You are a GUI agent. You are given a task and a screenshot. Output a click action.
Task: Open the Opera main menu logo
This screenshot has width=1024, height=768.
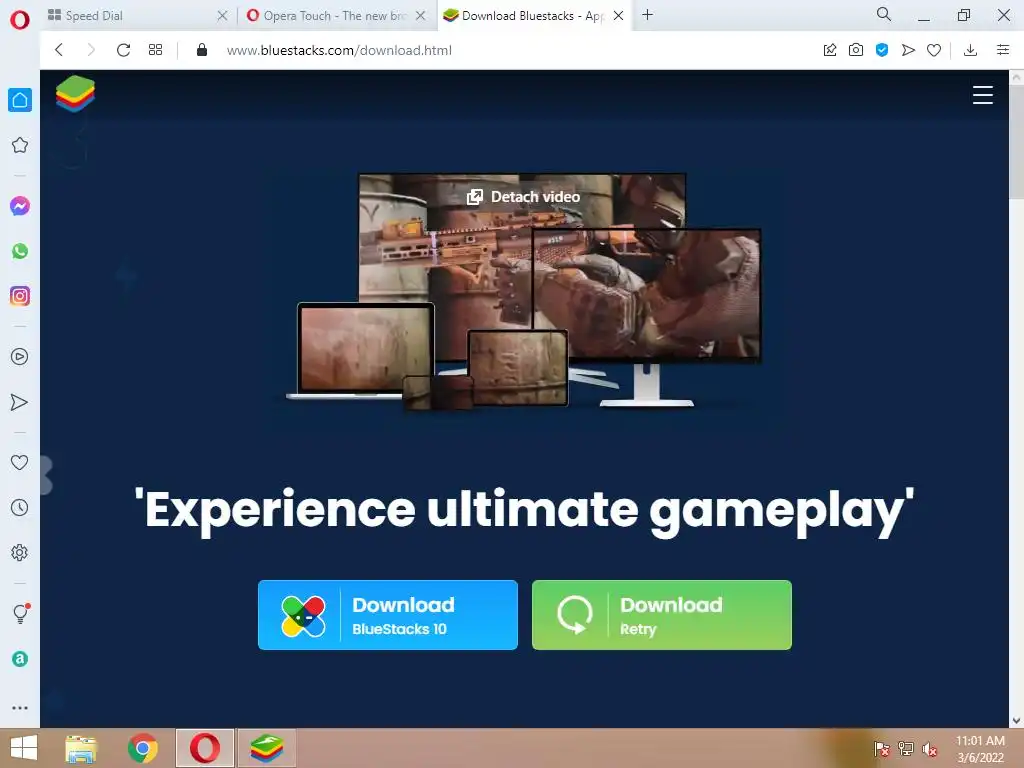point(20,20)
